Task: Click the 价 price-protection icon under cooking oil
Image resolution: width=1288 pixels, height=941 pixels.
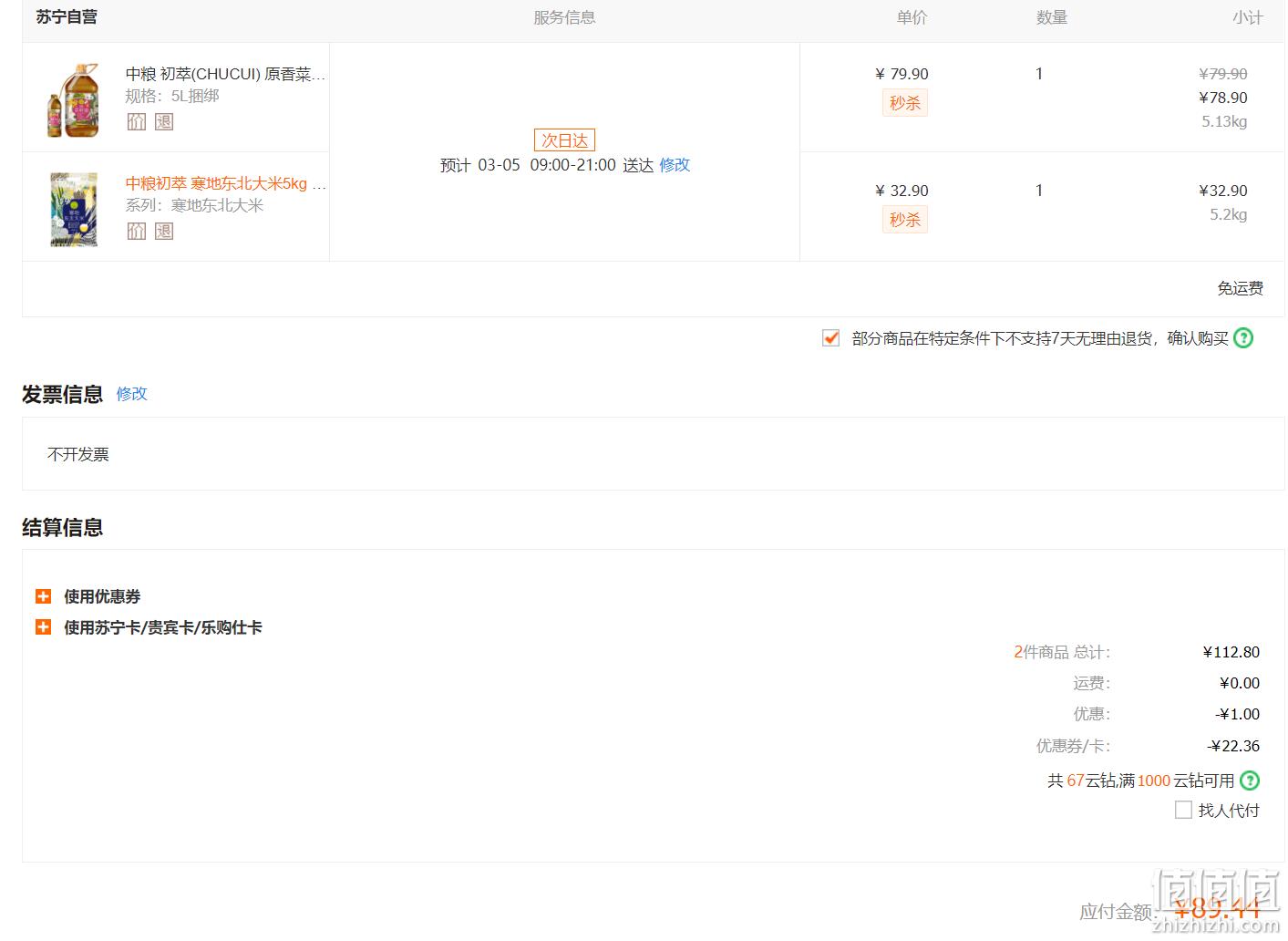Action: click(137, 121)
